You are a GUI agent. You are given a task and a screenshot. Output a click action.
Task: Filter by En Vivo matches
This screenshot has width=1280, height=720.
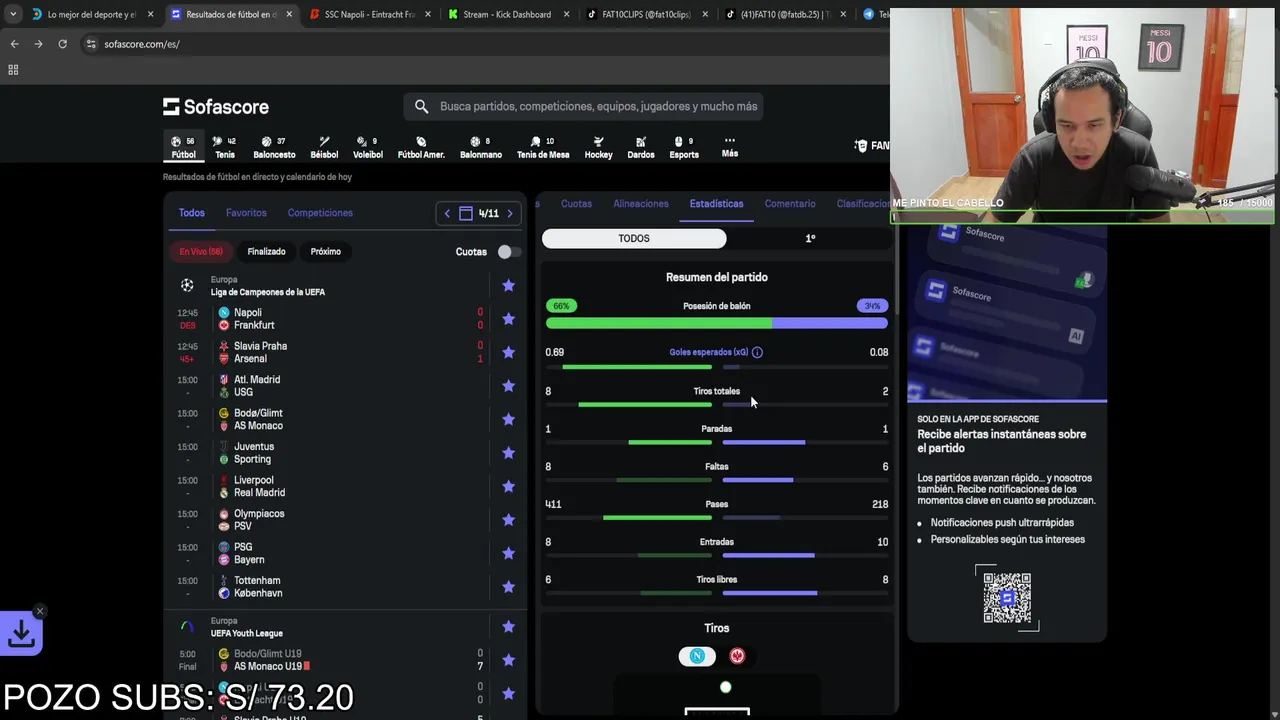coord(201,252)
